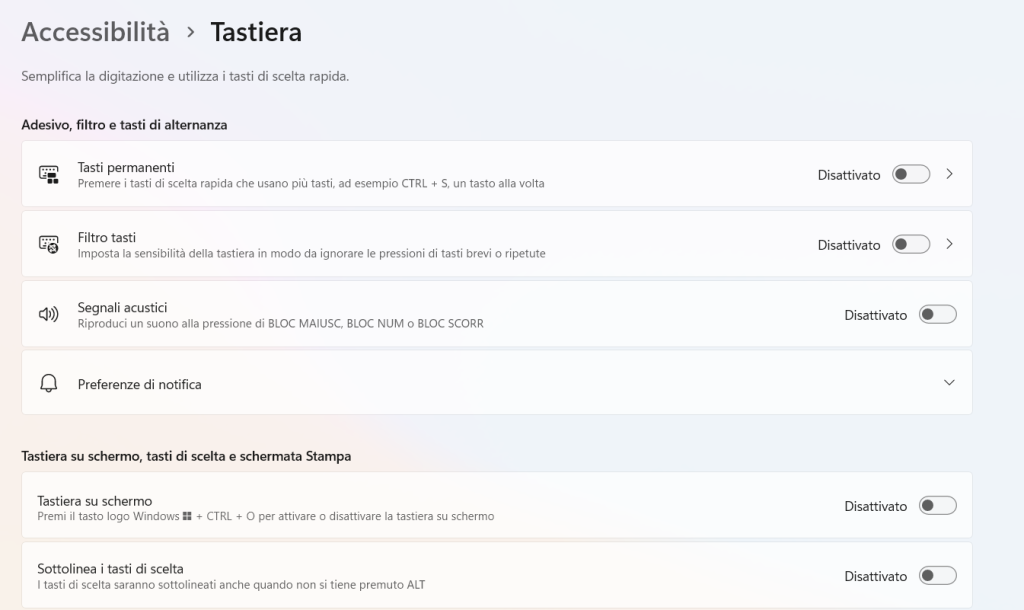Turn on the Filtro tasti switch
This screenshot has width=1024, height=610.
pyautogui.click(x=910, y=245)
